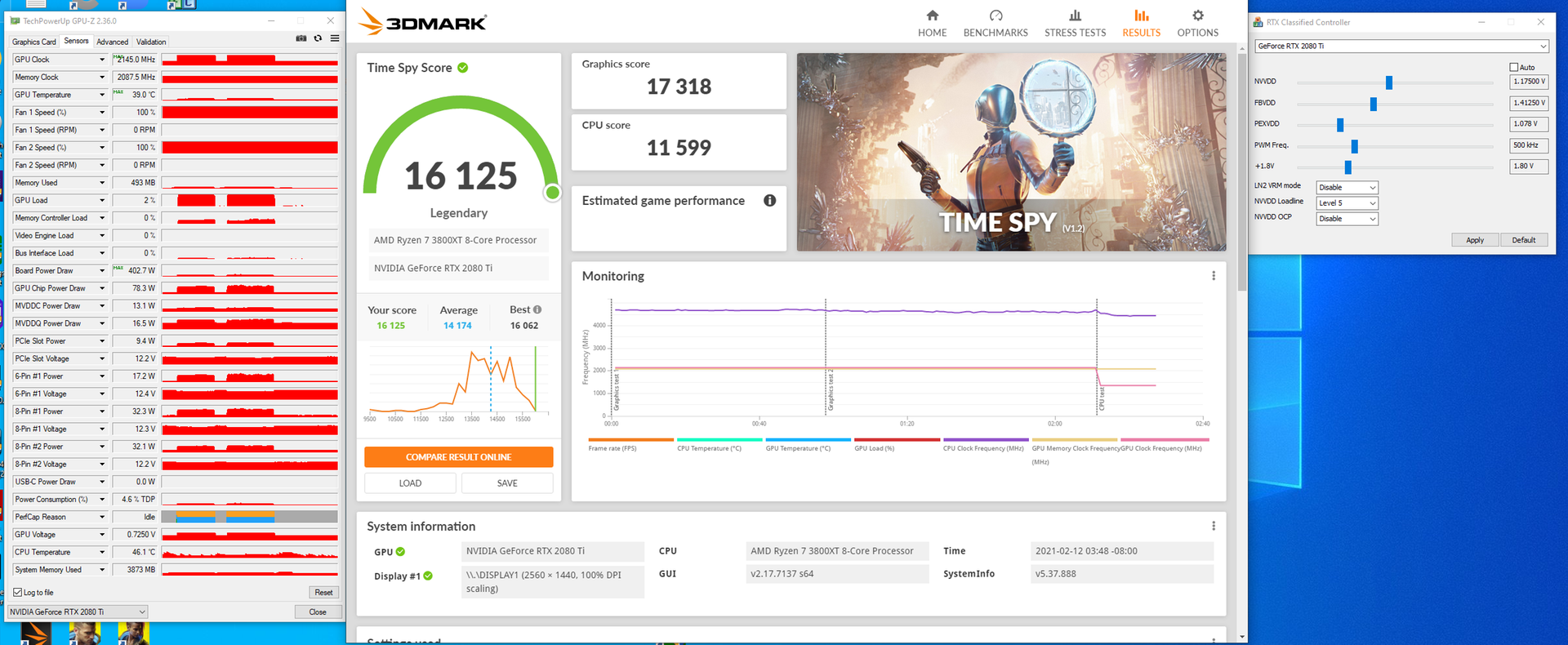The height and width of the screenshot is (645, 1568).
Task: Click the Time Spy hero image
Action: (1011, 152)
